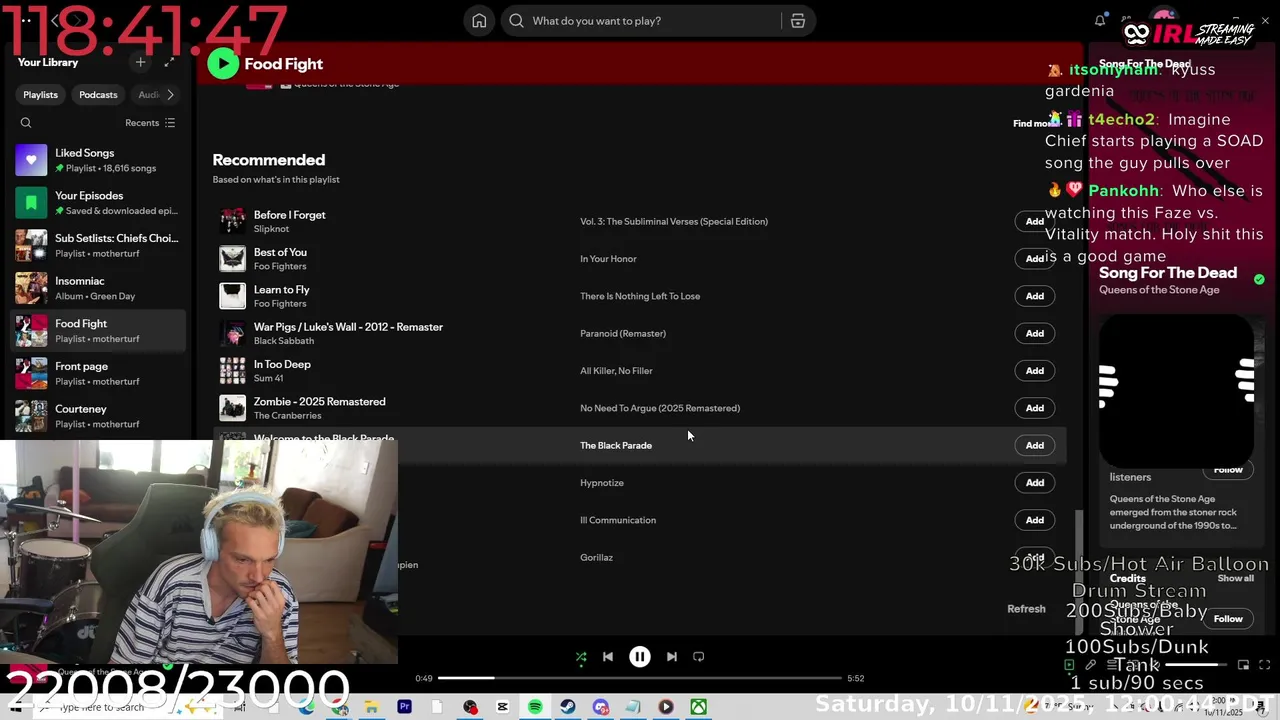Open the Xbox app from the taskbar
Viewport: 1280px width, 720px height.
(x=698, y=707)
